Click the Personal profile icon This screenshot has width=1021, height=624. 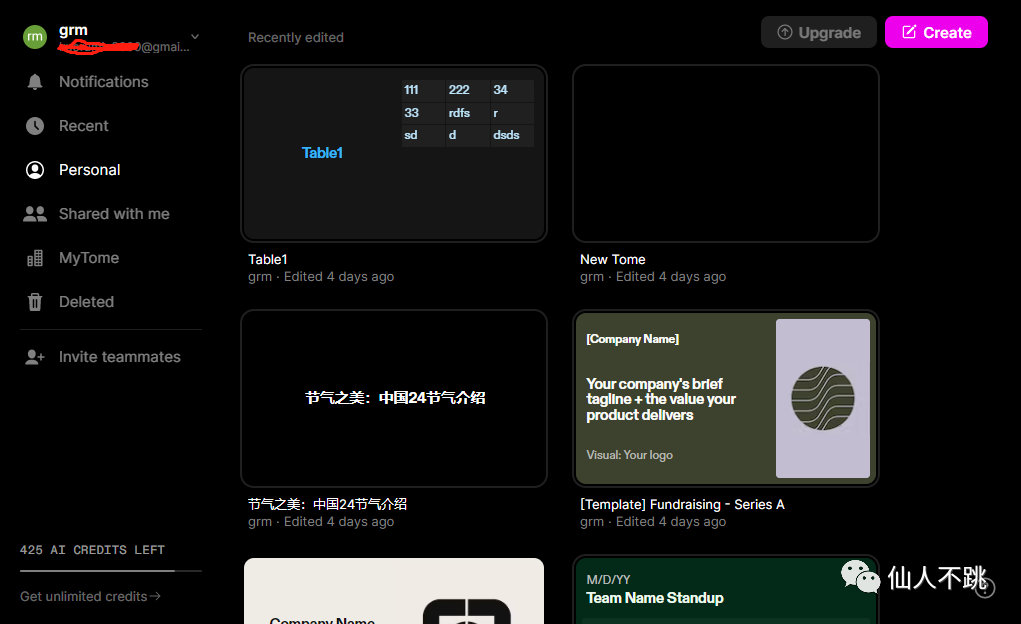(35, 170)
